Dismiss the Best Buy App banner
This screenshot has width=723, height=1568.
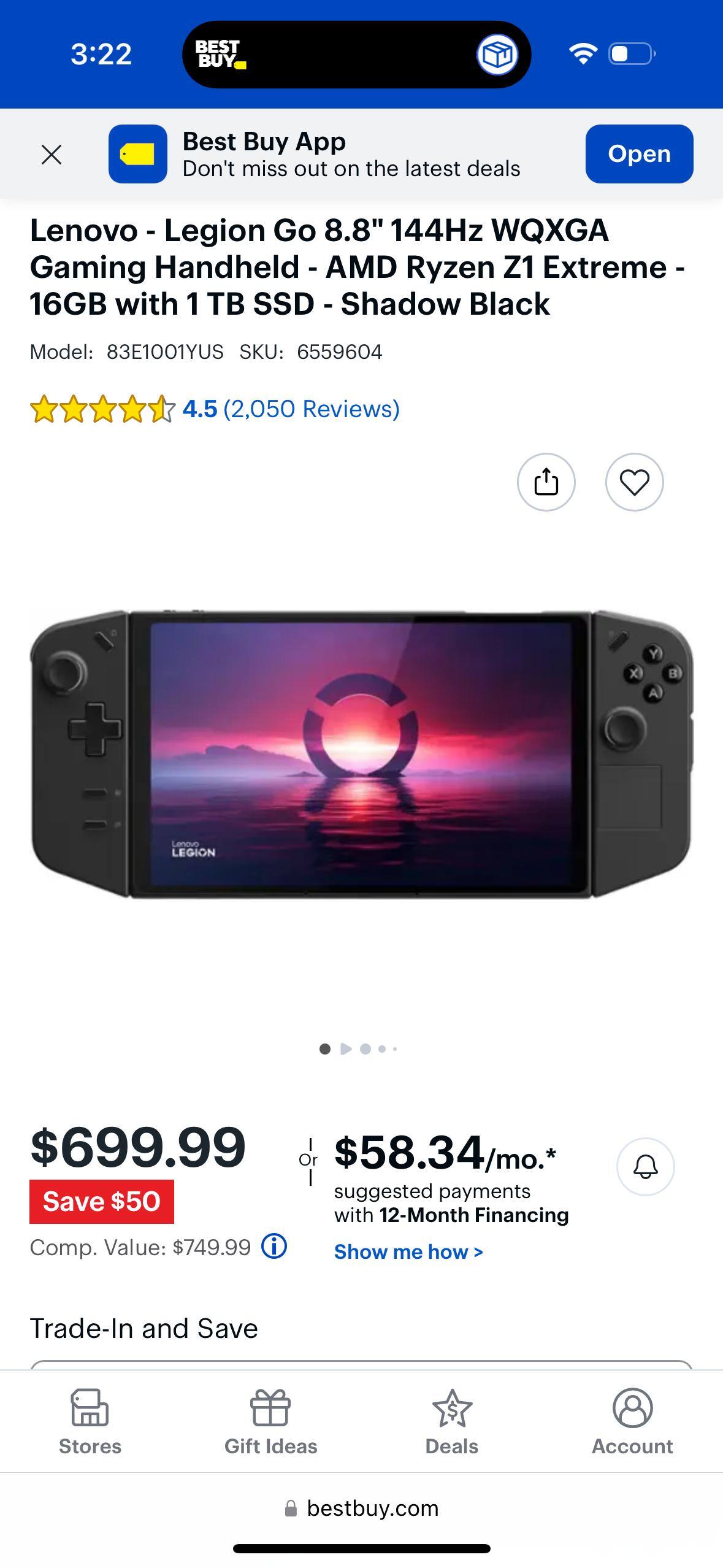point(52,154)
